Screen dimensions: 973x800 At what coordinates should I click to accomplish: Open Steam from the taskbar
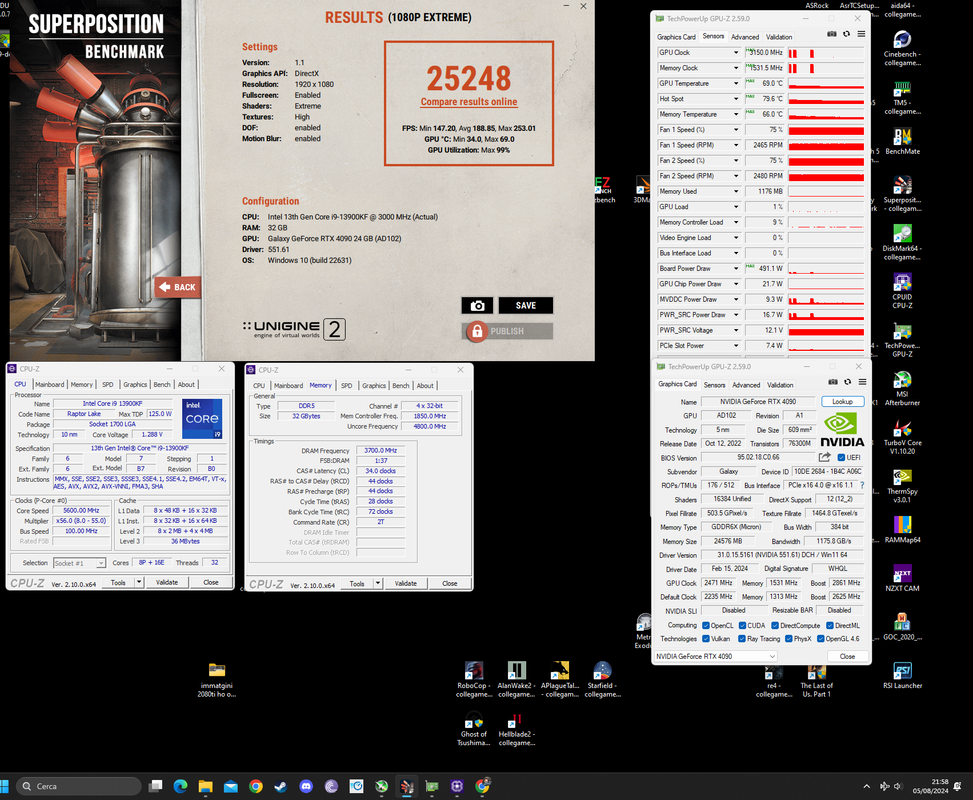(x=280, y=786)
